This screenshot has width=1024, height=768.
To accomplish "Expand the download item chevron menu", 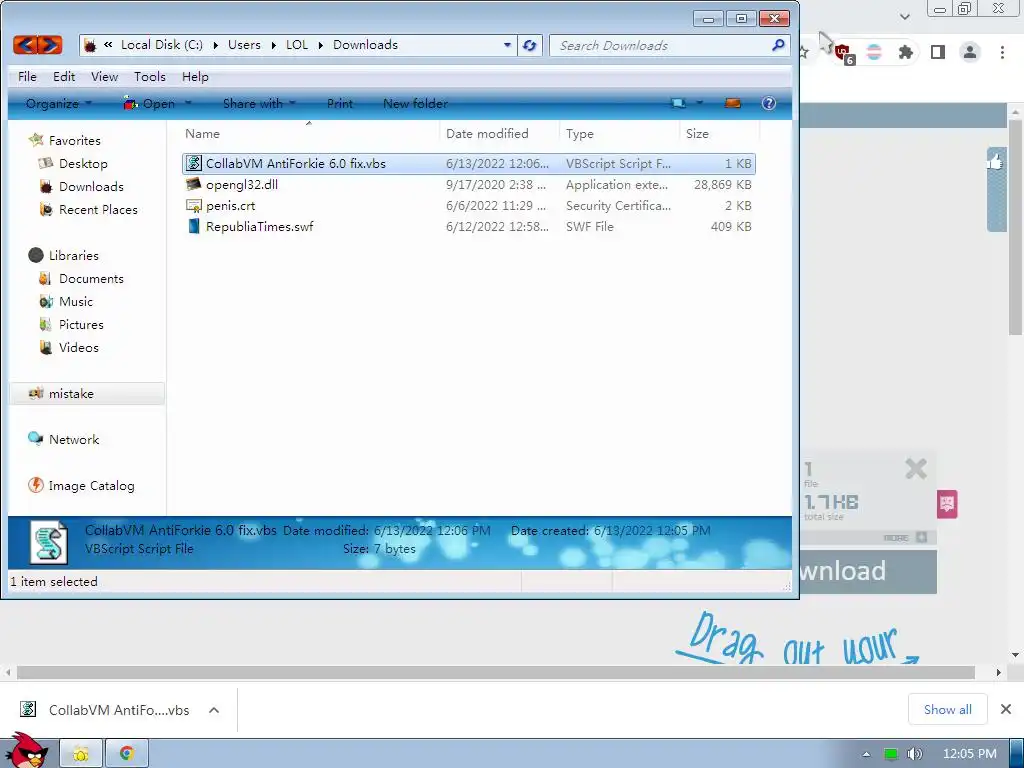I will coord(214,710).
